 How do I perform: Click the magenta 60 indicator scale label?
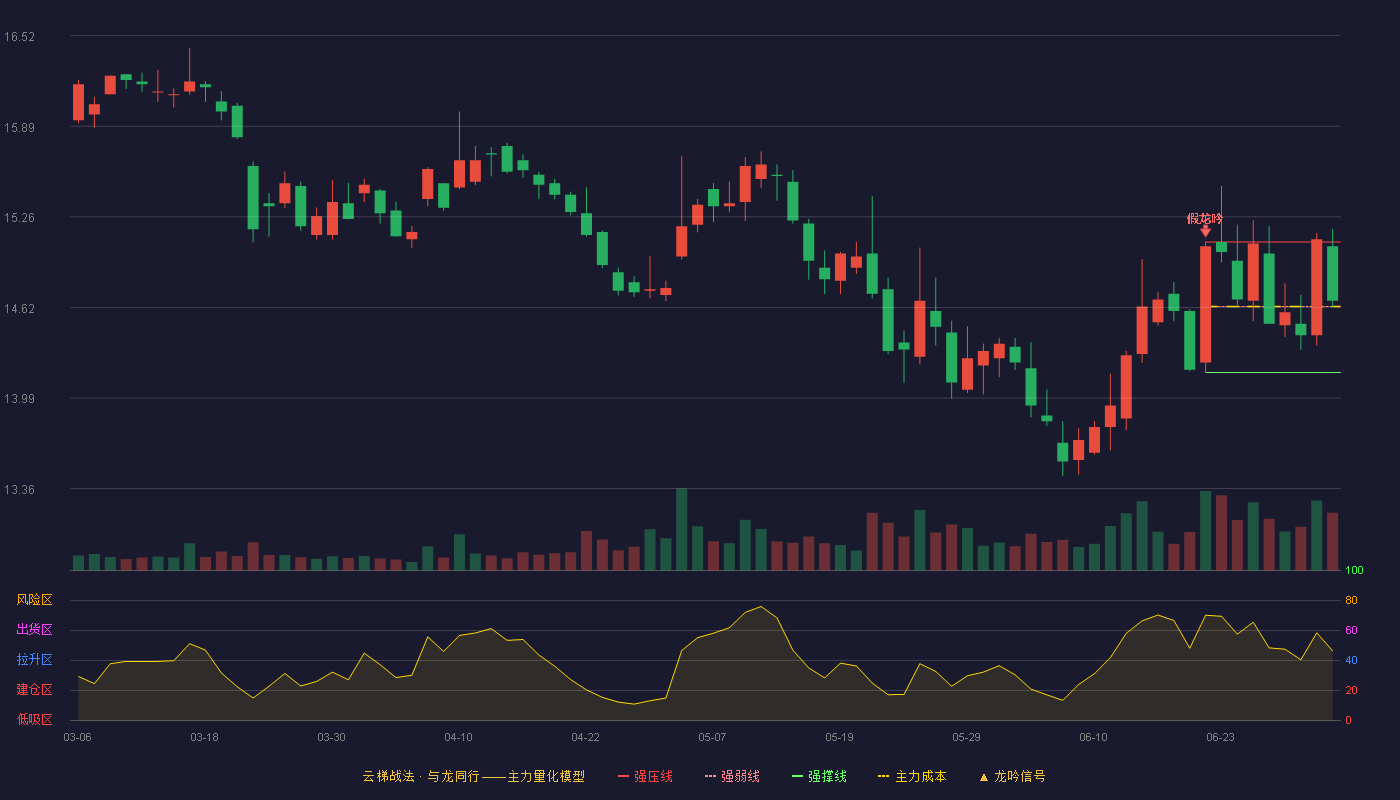pos(1351,630)
